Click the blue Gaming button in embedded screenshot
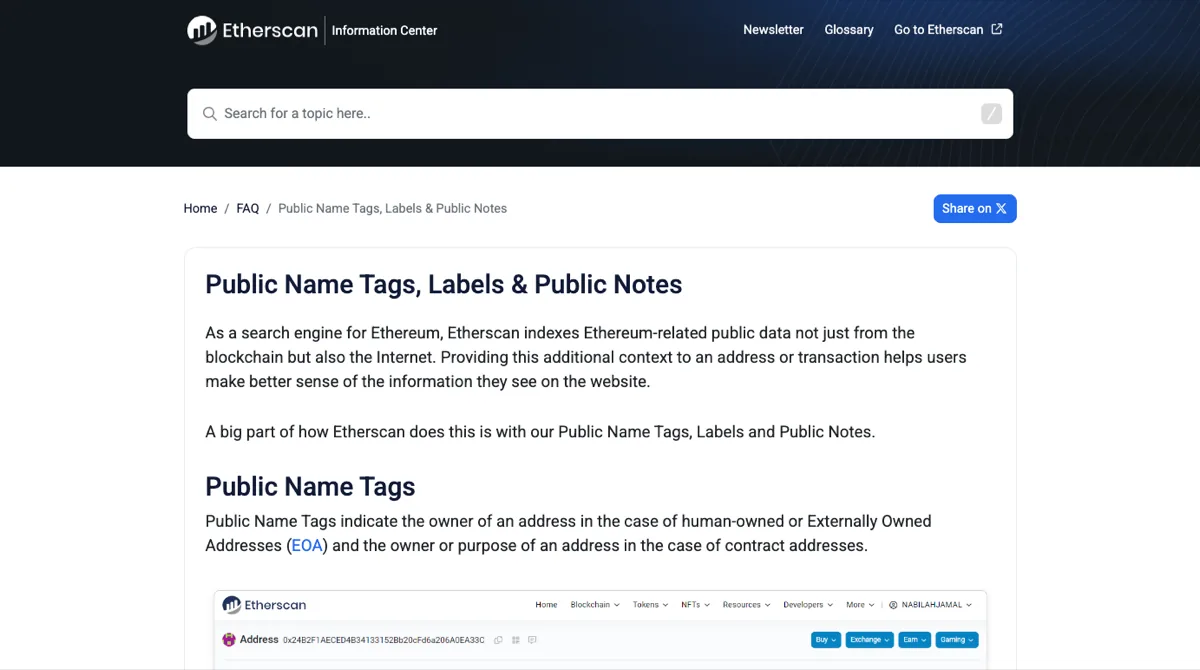Screen dimensions: 1200x670 (x=956, y=640)
